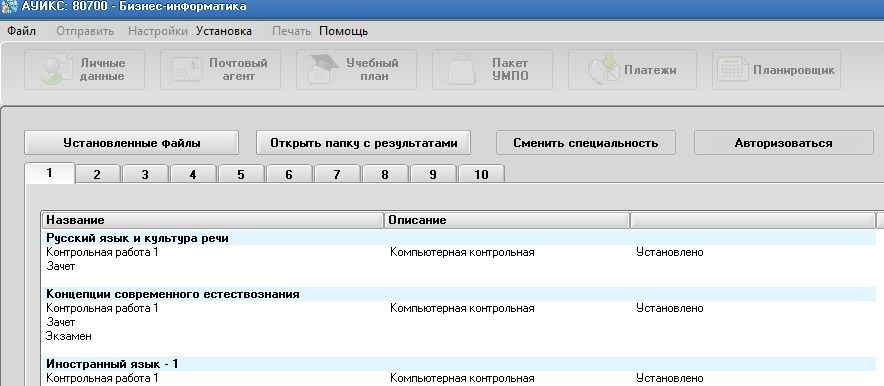
Task: Click Компьютерная контрольная for Концепции естествознания
Action: pos(462,308)
